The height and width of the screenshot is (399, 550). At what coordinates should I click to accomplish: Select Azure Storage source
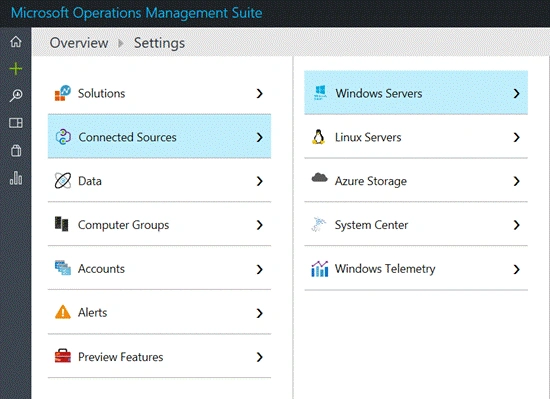(416, 181)
